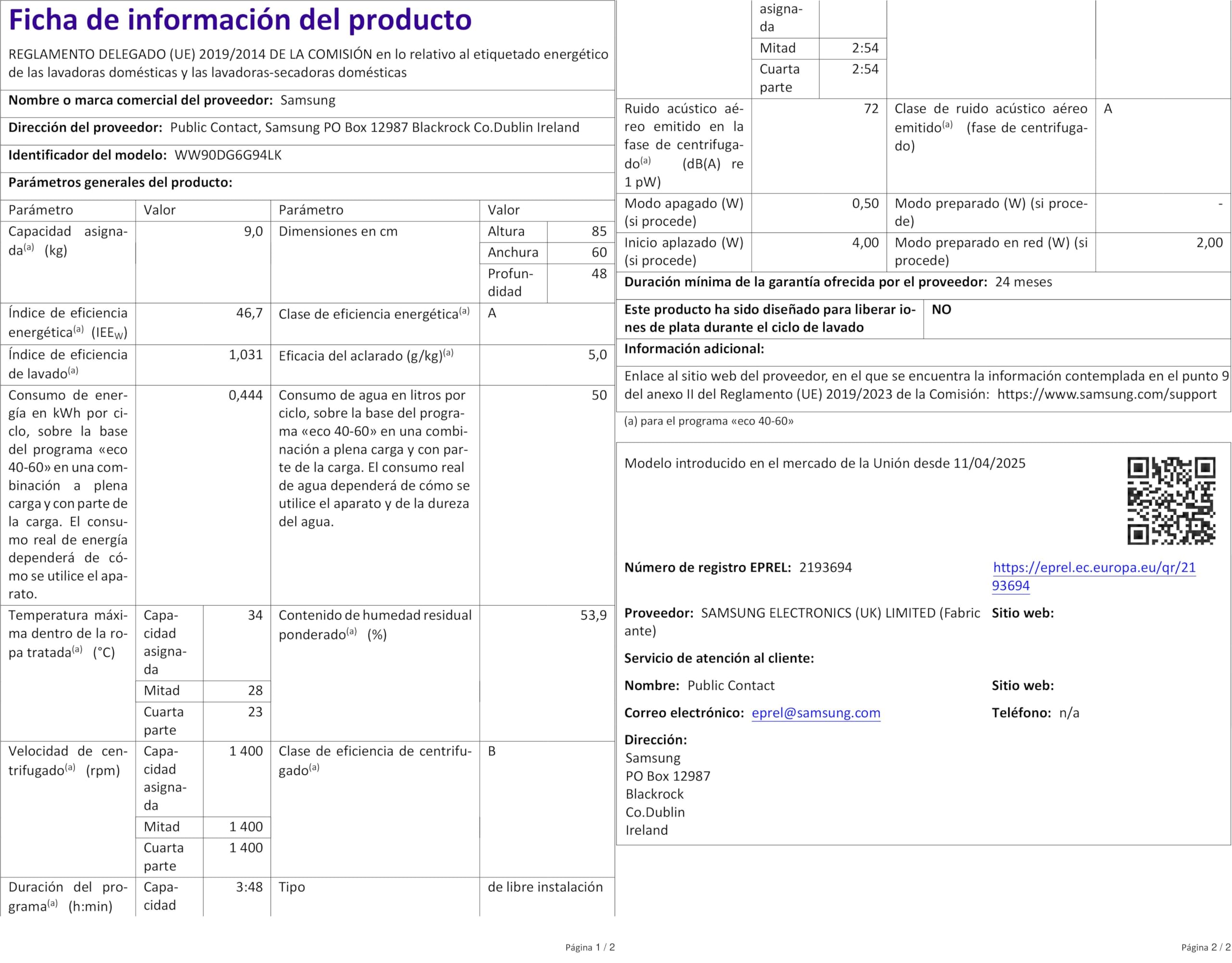The width and height of the screenshot is (1232, 963).
Task: Click delayed start value 4,00
Action: click(x=865, y=242)
